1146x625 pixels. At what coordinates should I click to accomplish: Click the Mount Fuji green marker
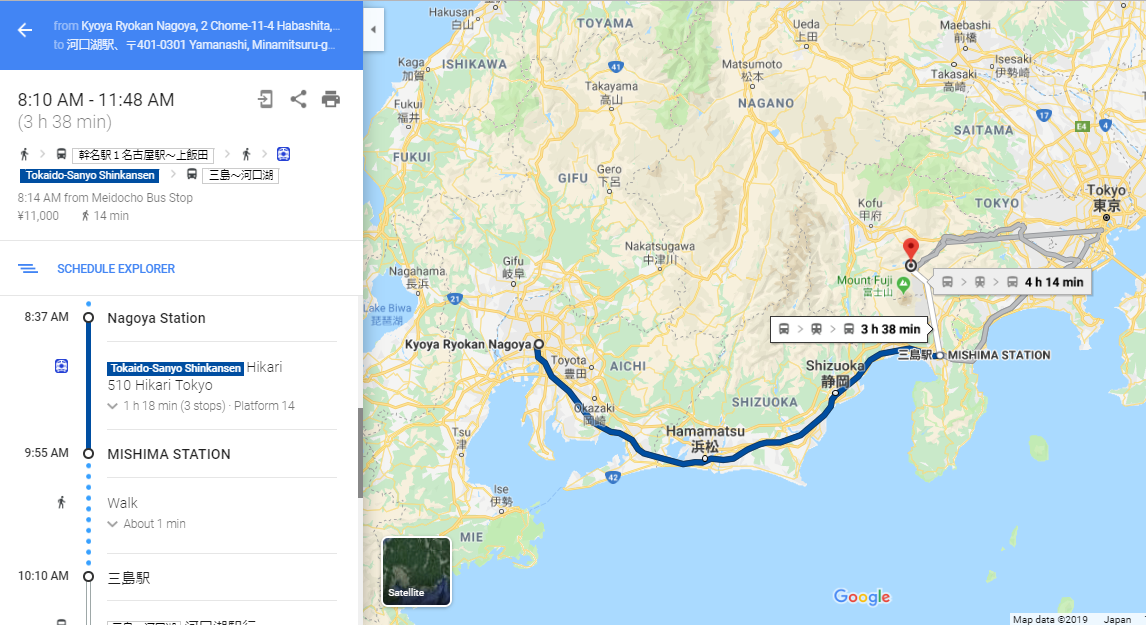click(904, 283)
